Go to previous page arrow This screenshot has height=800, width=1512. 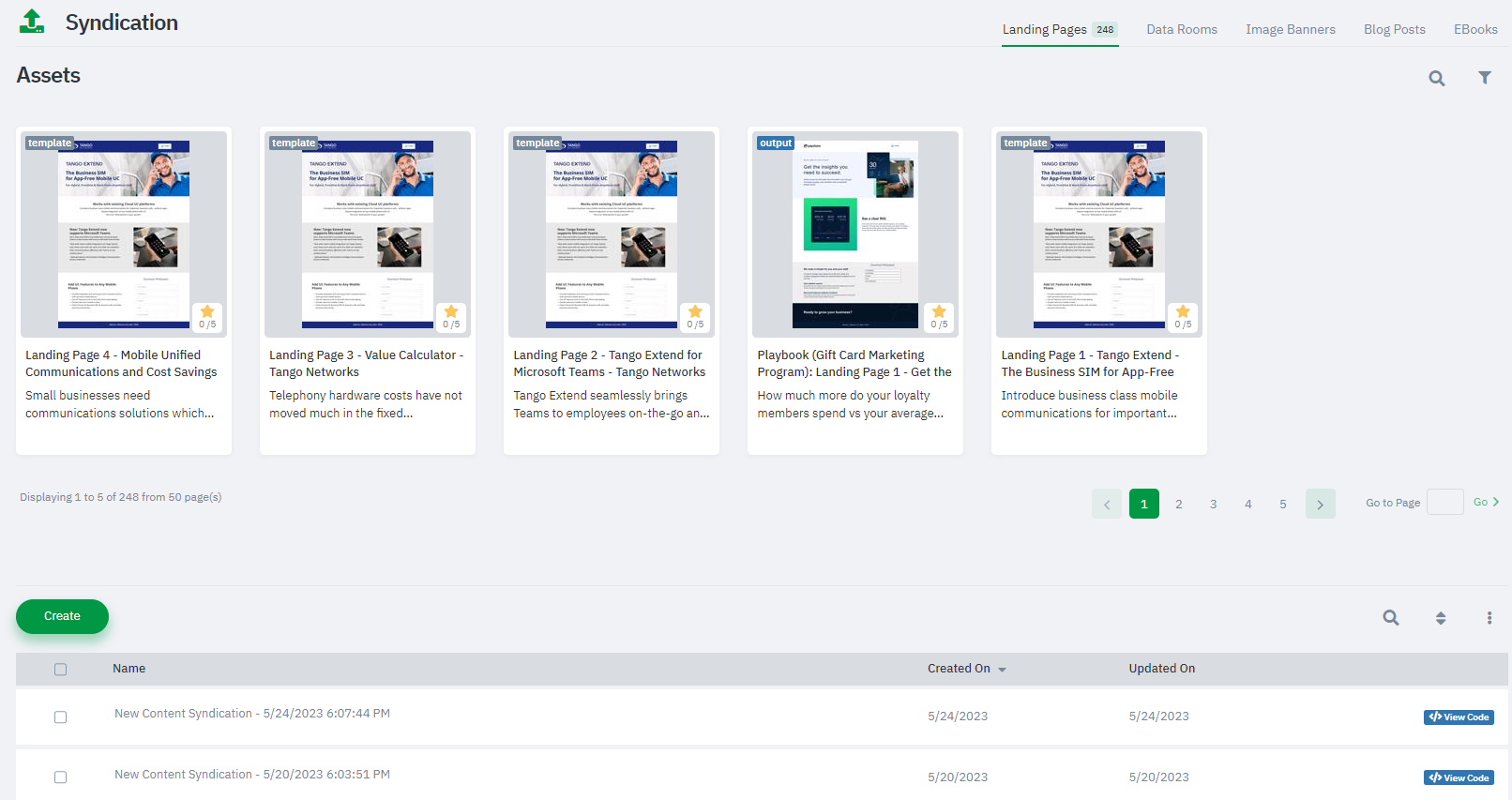pyautogui.click(x=1107, y=505)
